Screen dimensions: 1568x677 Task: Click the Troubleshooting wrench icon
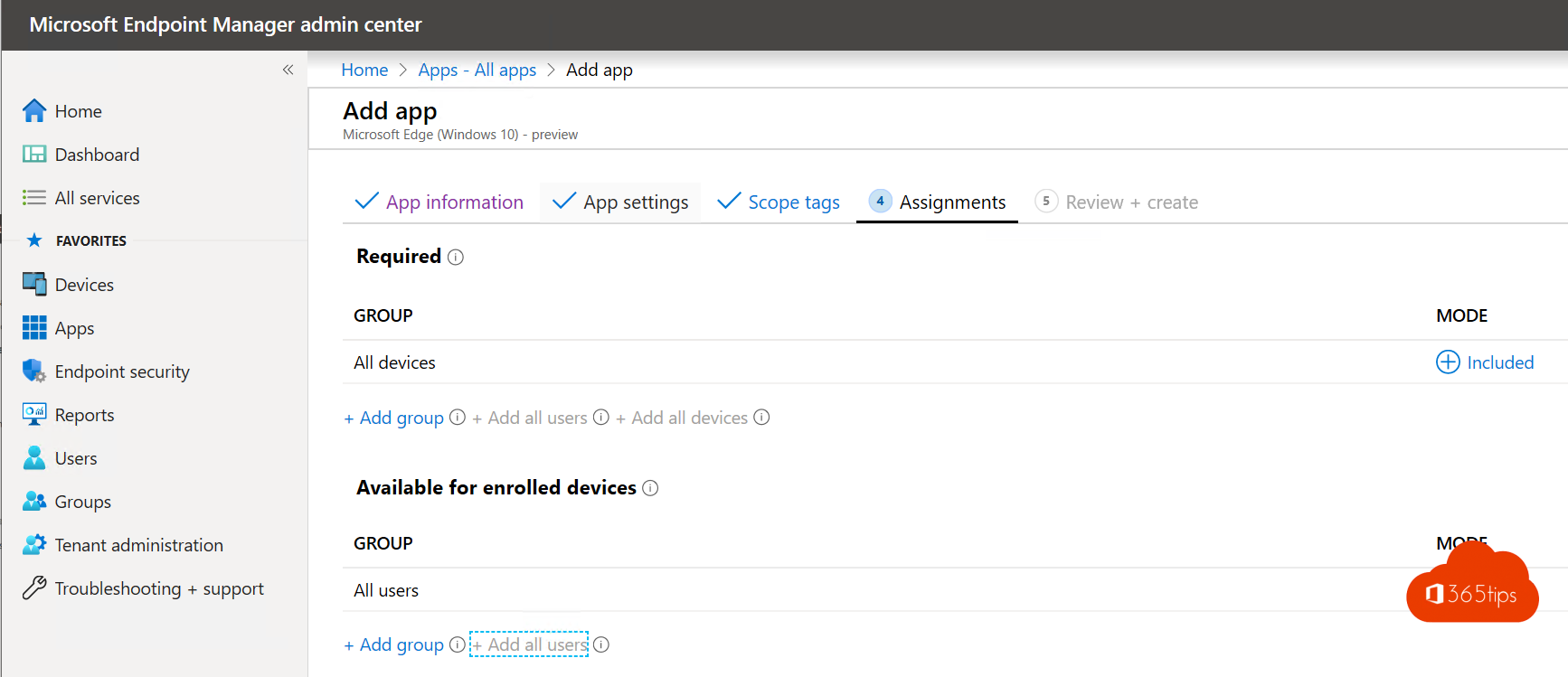coord(34,588)
